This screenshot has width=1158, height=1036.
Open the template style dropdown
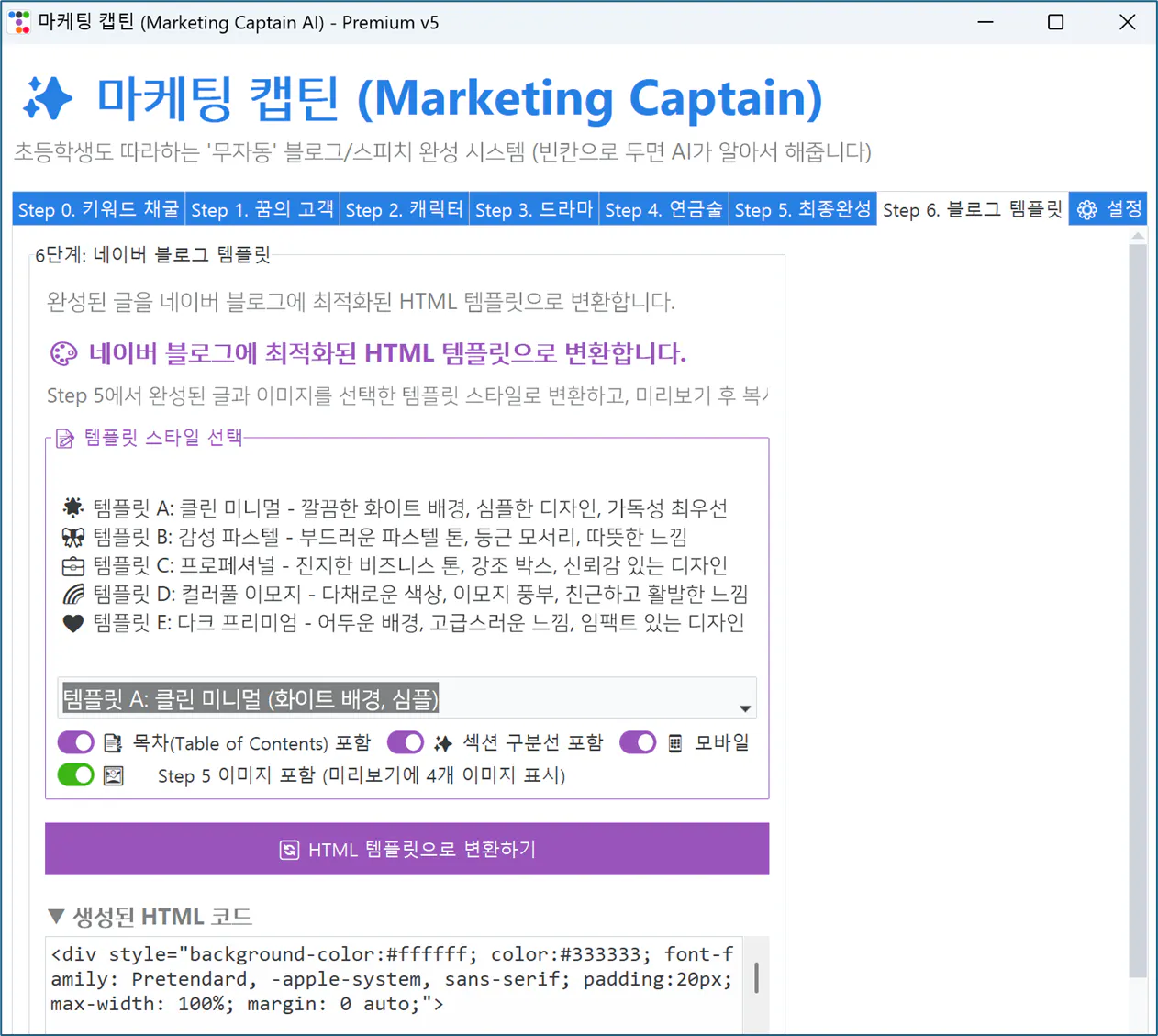(404, 698)
